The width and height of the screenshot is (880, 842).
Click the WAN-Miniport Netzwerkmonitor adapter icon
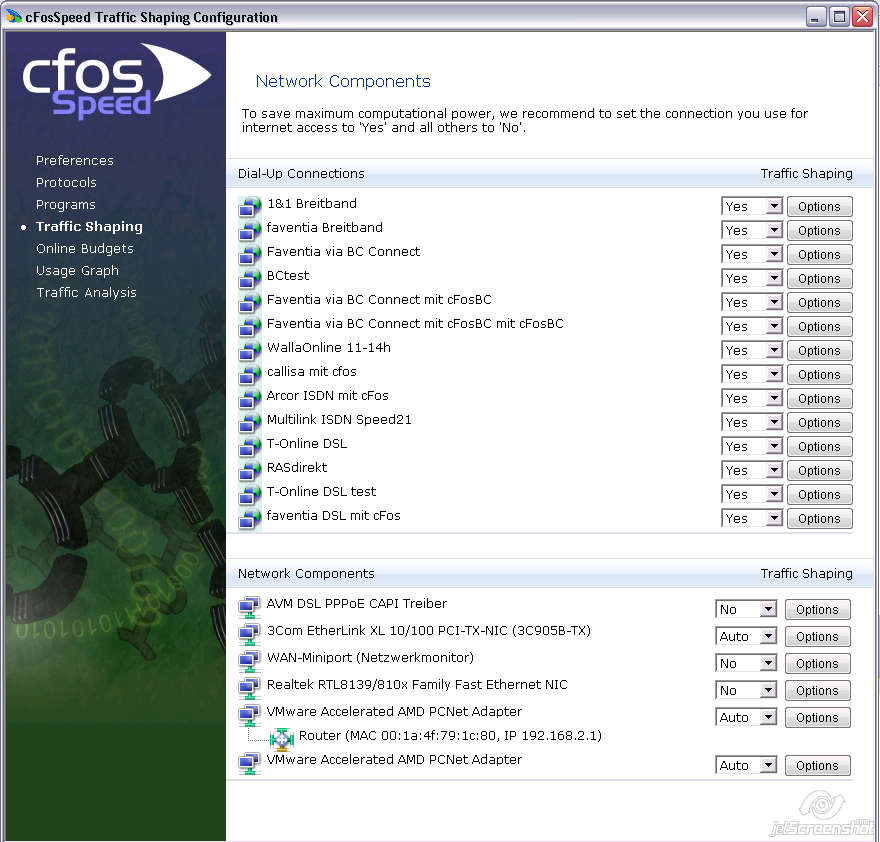click(249, 661)
